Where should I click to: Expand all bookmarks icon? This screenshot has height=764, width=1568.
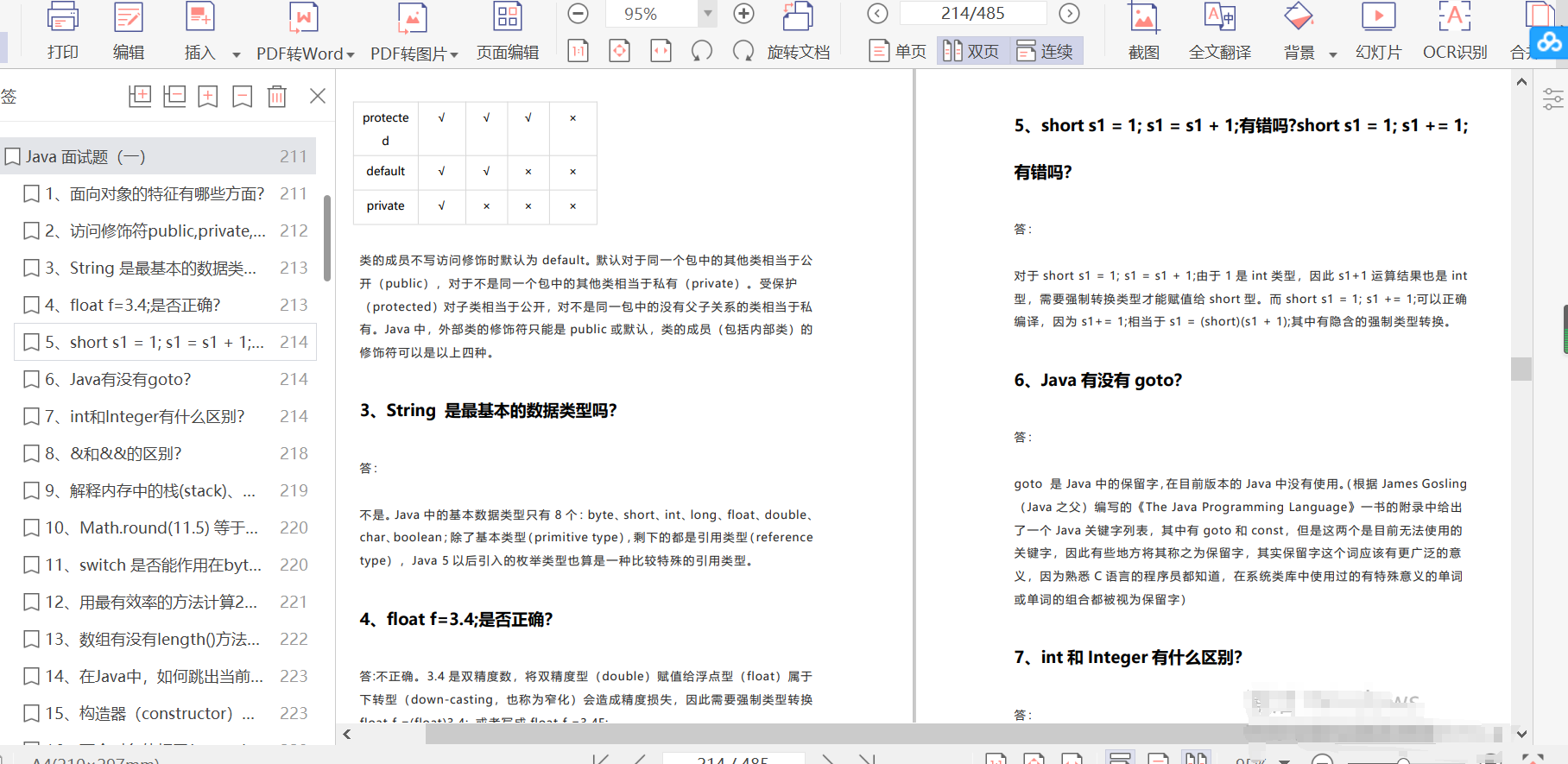click(x=140, y=96)
